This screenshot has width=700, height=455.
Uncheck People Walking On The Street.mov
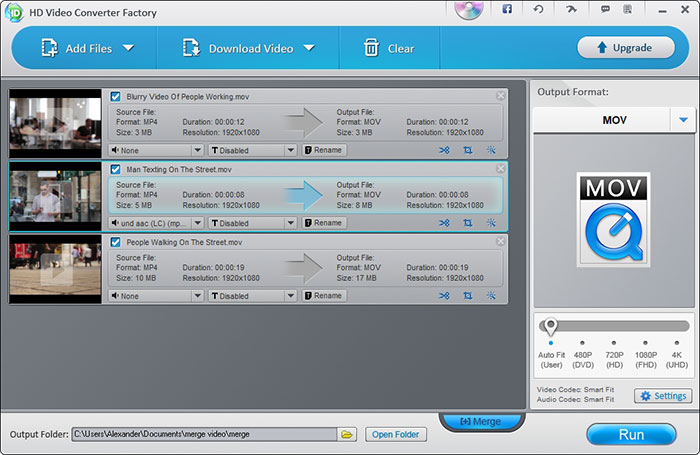click(x=116, y=242)
